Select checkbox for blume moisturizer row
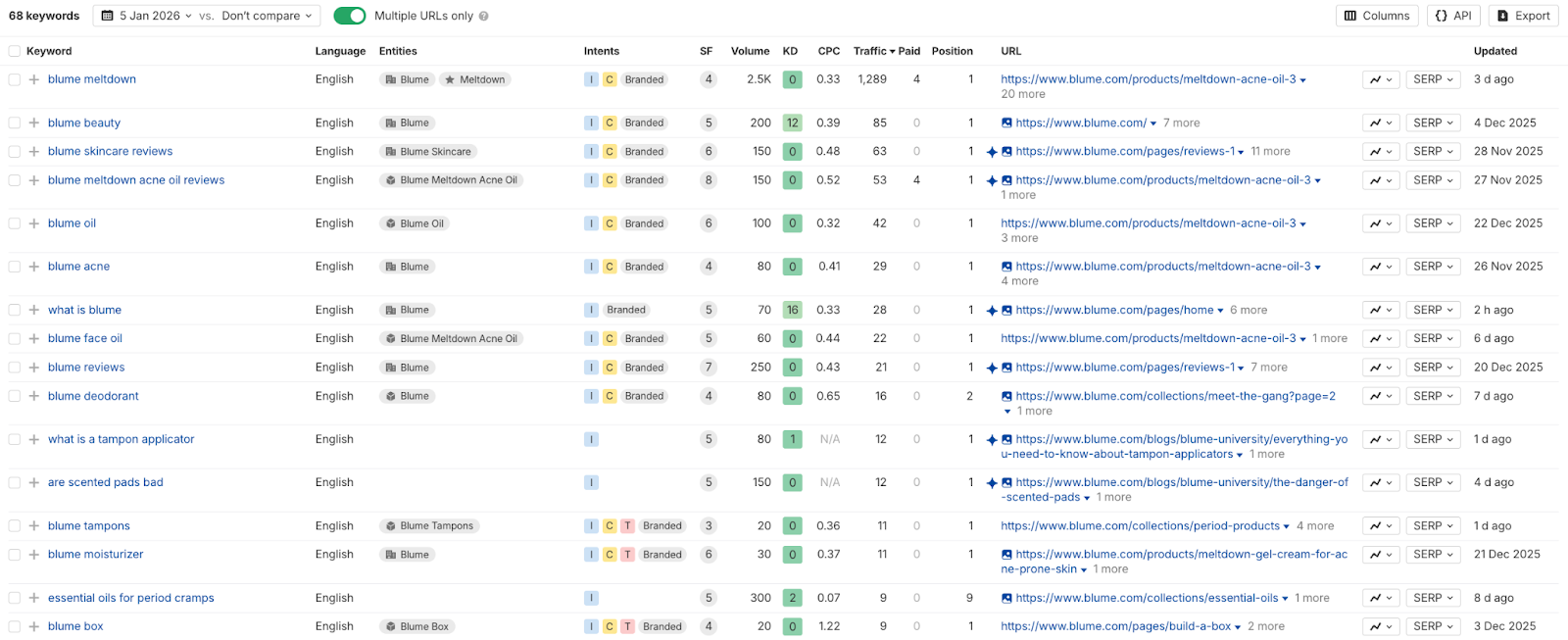This screenshot has height=640, width=1568. [14, 555]
